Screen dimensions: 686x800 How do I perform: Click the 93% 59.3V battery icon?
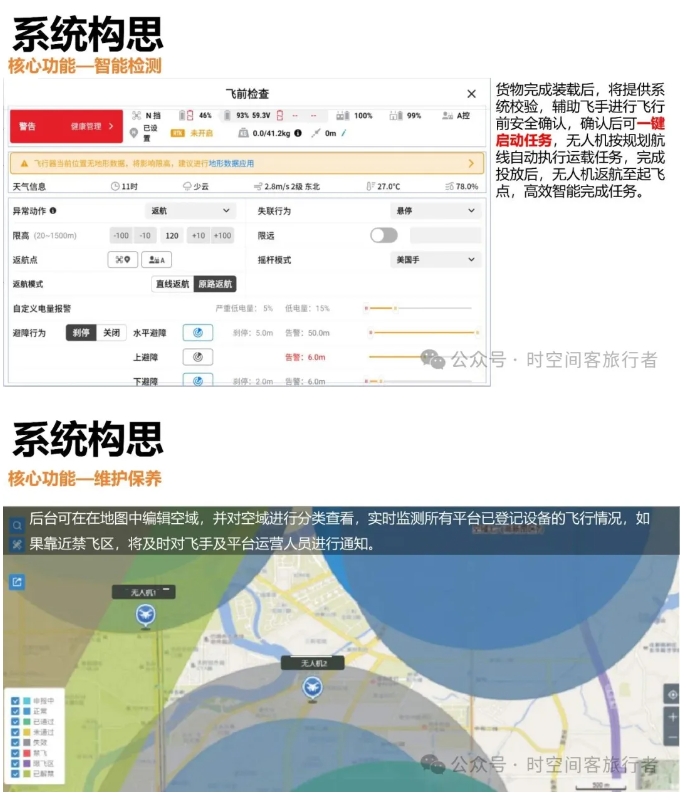(x=227, y=115)
